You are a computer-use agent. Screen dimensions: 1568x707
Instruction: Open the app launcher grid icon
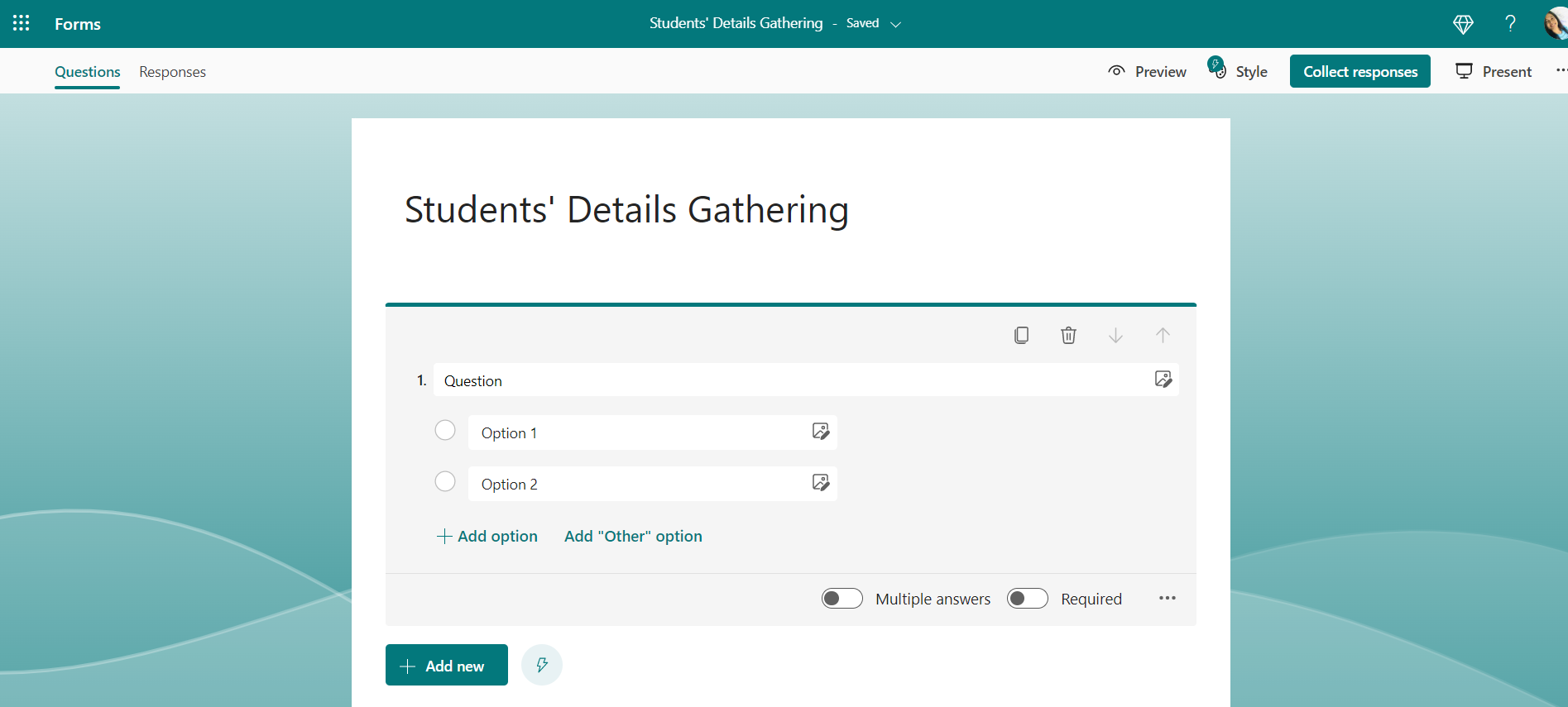22,23
